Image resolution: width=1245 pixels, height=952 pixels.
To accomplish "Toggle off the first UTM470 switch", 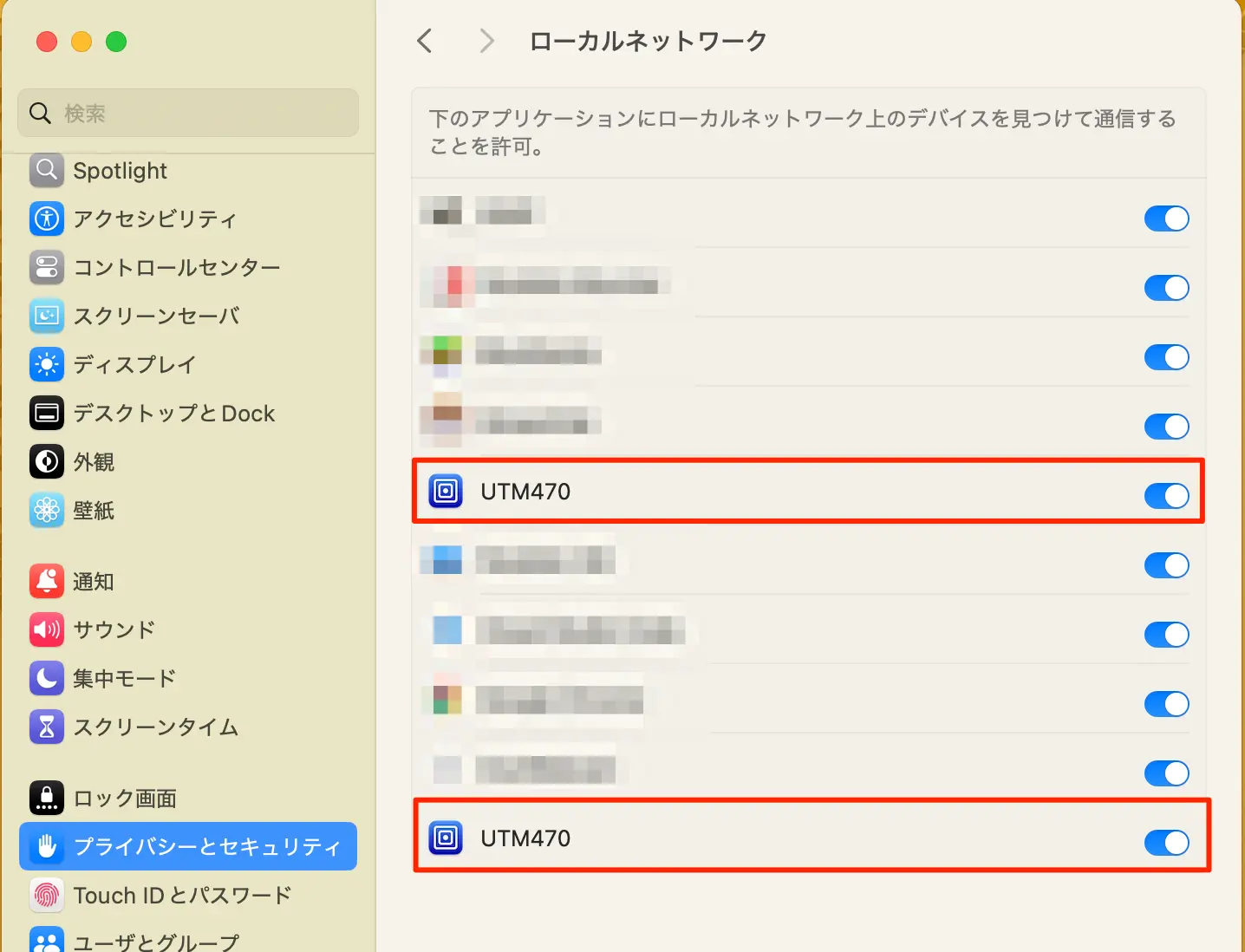I will click(x=1166, y=496).
